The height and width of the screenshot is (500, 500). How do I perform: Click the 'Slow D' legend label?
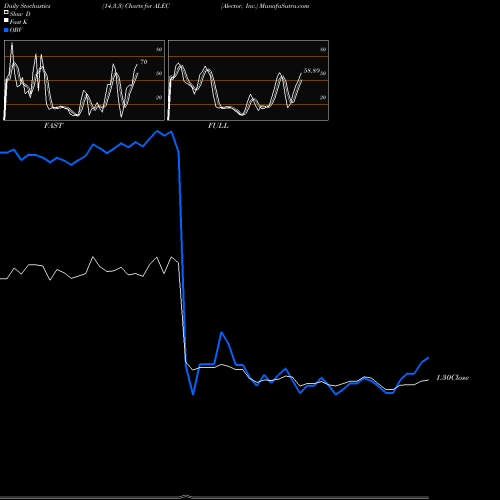[x=20, y=14]
